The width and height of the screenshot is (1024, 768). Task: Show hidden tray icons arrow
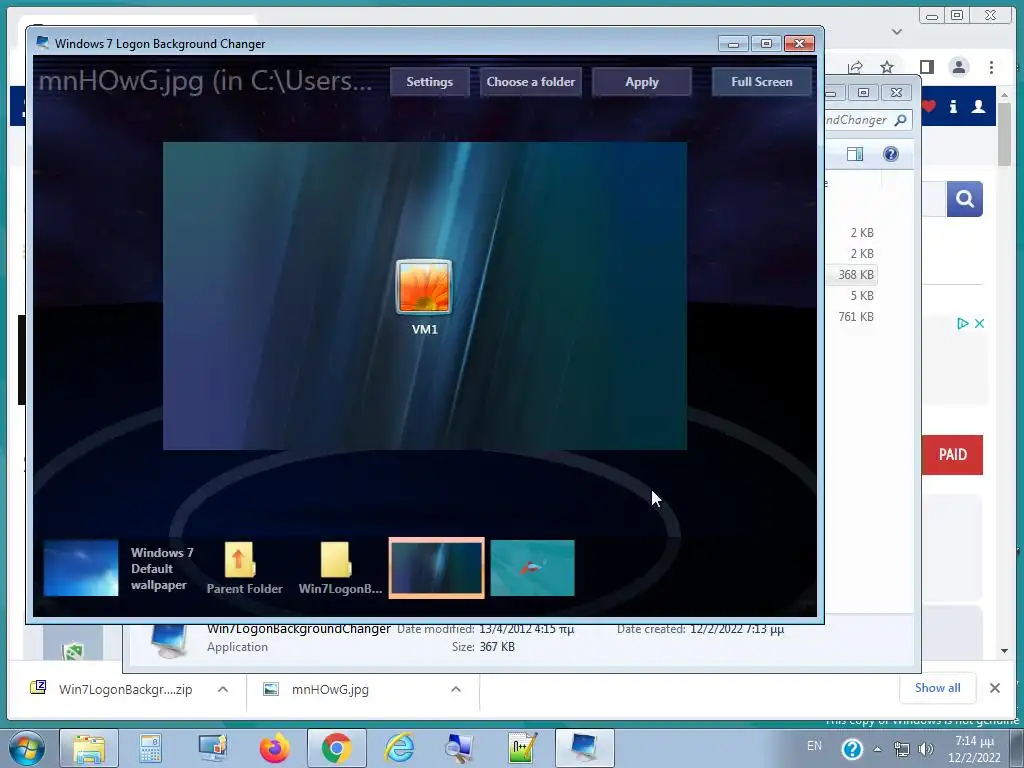pos(877,749)
